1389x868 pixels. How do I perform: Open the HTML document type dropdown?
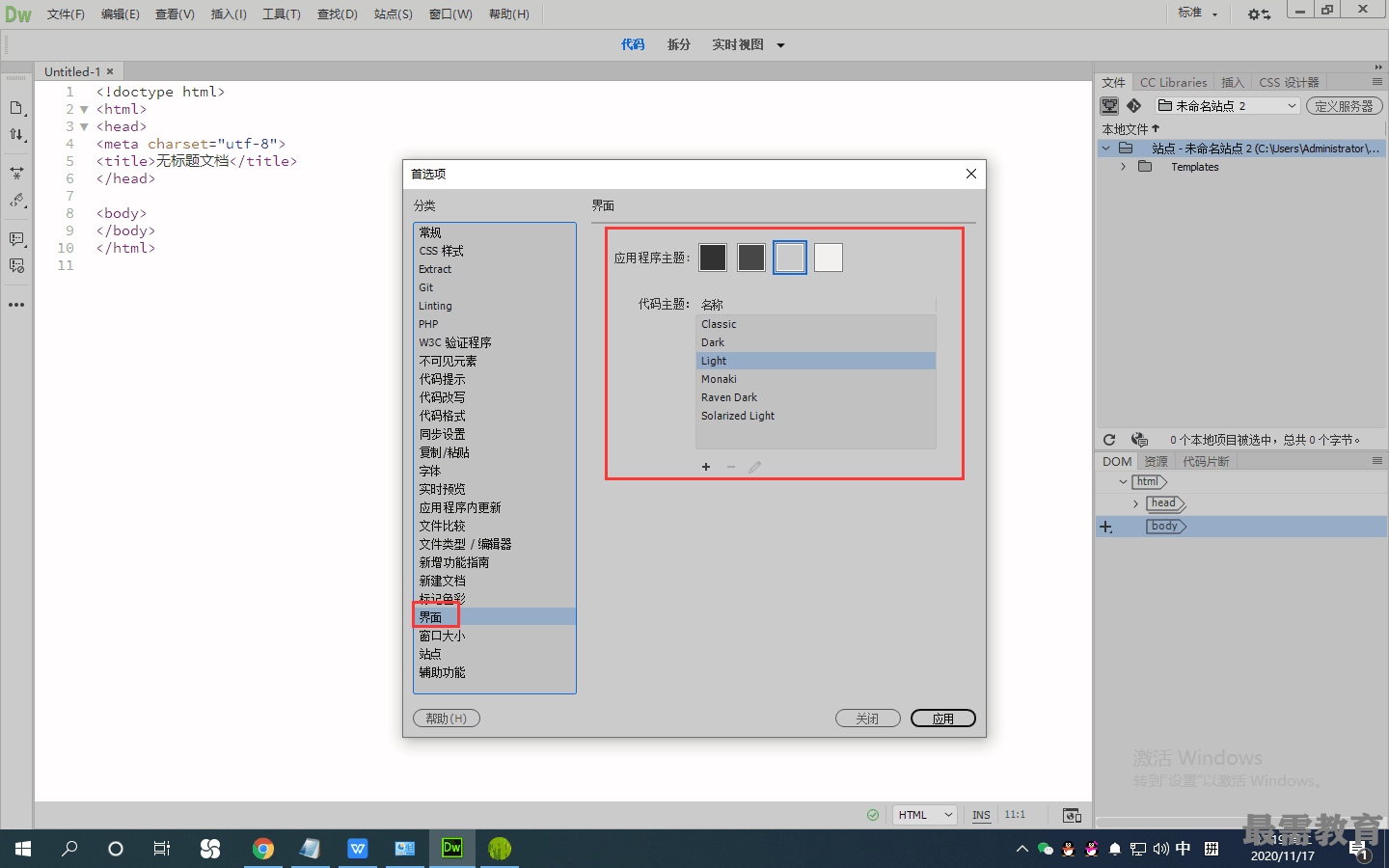pos(925,815)
